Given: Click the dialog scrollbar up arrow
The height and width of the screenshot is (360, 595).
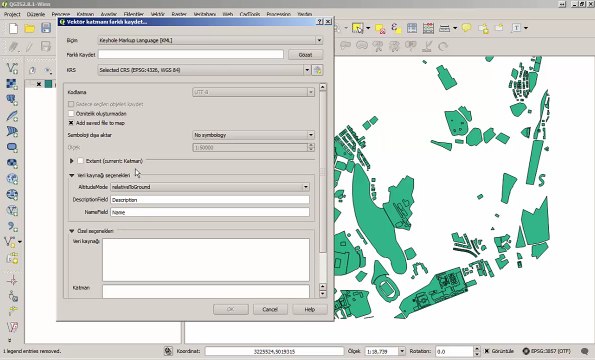Looking at the screenshot, I should click(x=323, y=87).
